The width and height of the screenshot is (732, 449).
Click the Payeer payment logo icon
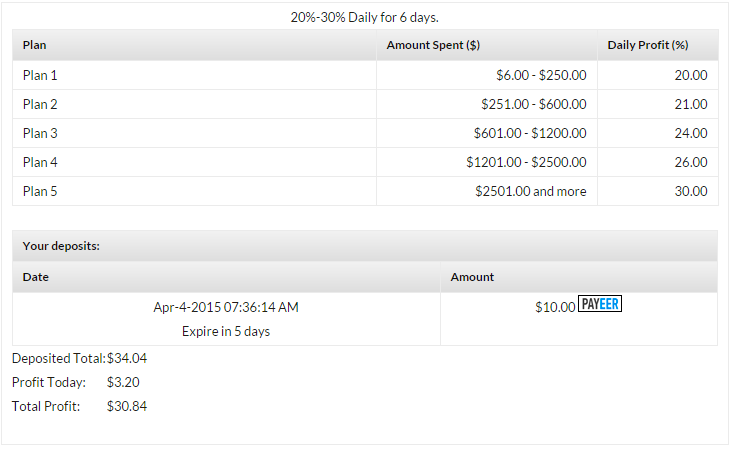coord(600,305)
